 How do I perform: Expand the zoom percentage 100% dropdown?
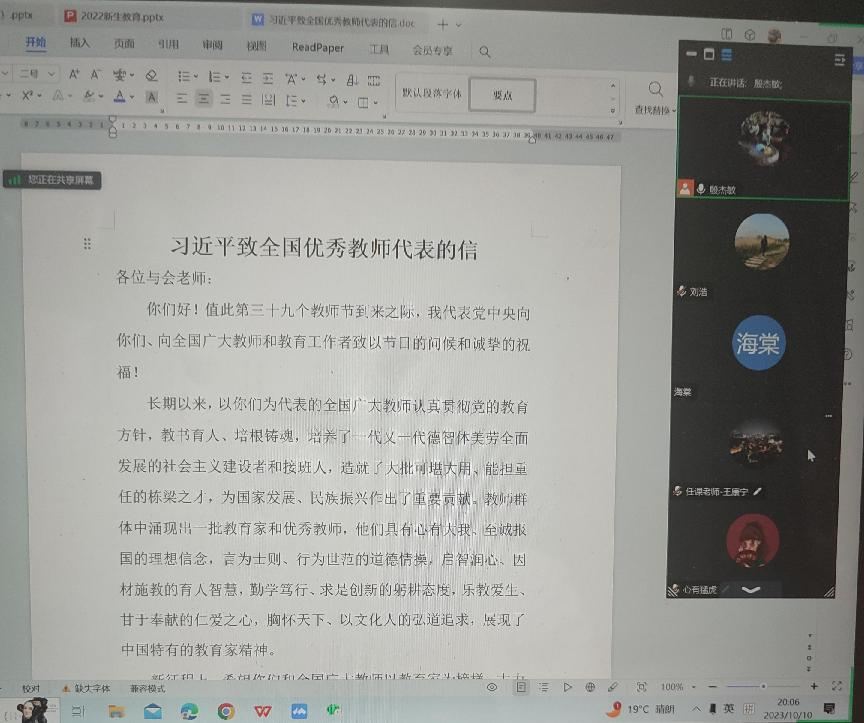[692, 687]
